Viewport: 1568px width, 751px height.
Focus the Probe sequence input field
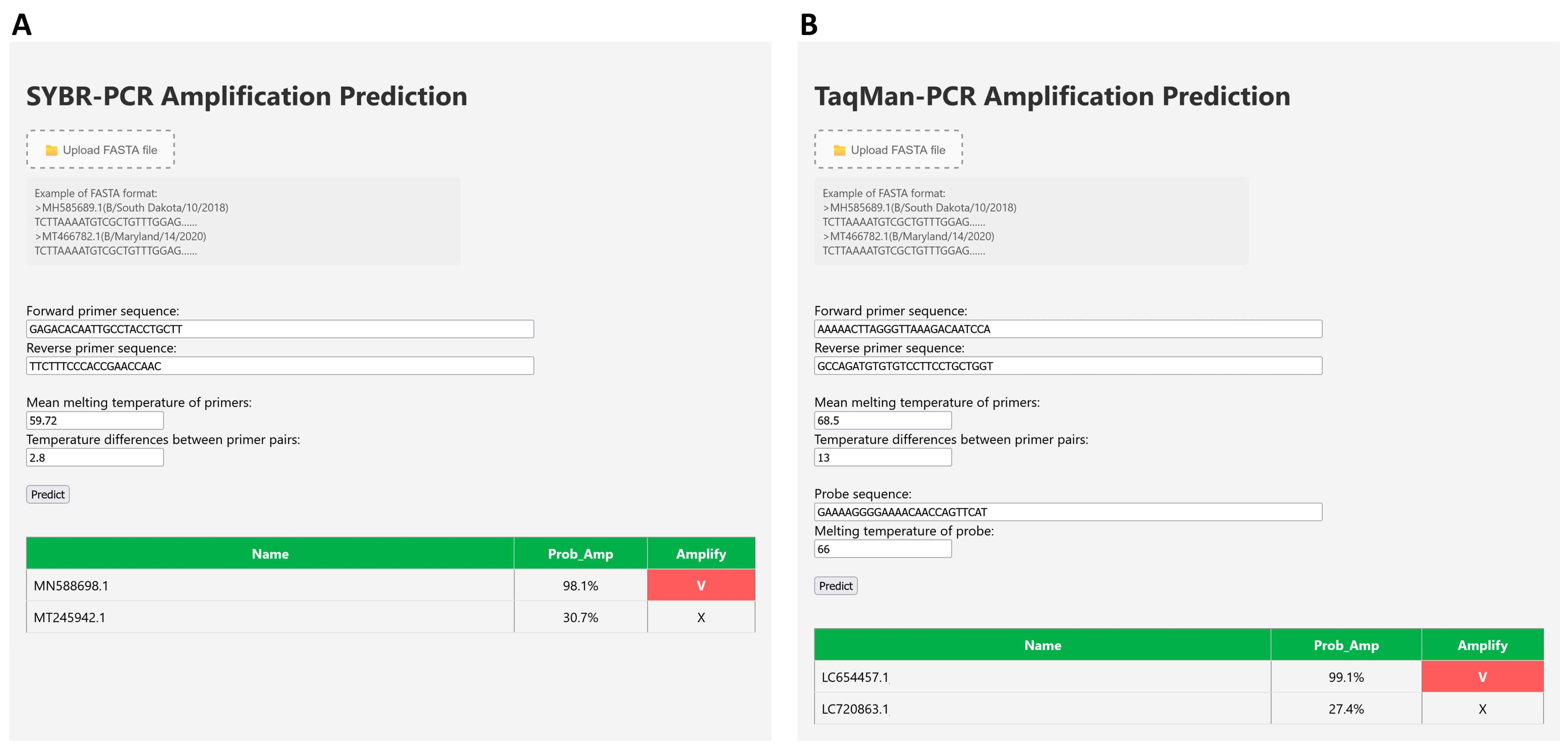pos(1068,512)
